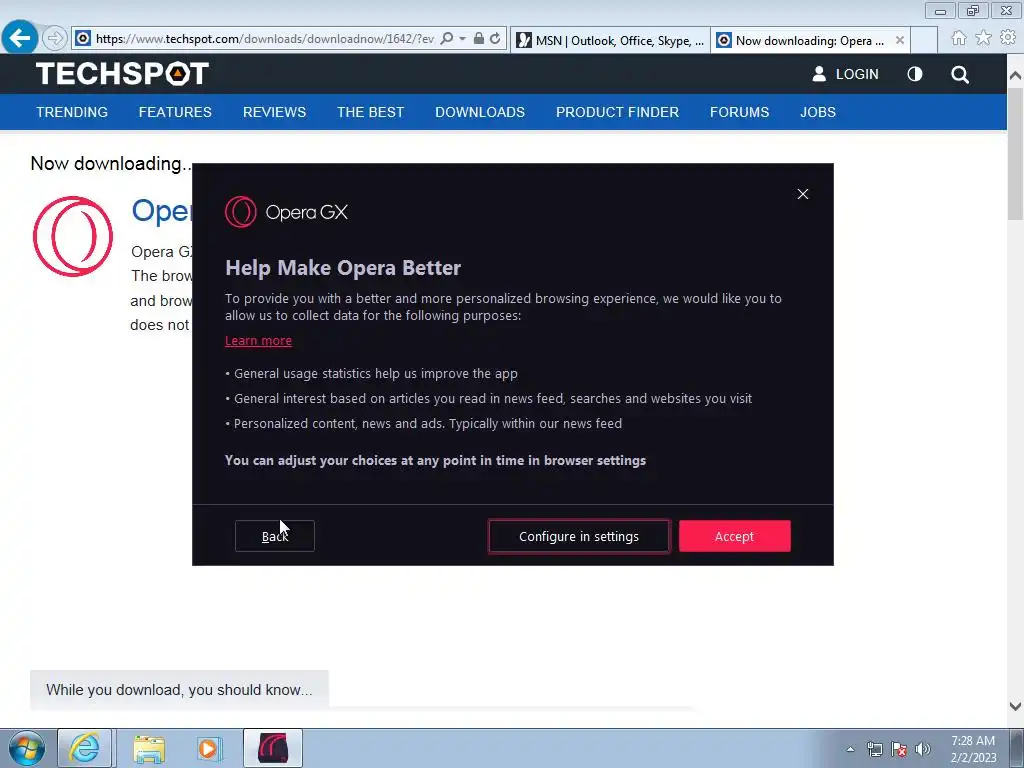Open File Explorer folder taskbar icon
Image resolution: width=1024 pixels, height=768 pixels.
click(x=149, y=748)
